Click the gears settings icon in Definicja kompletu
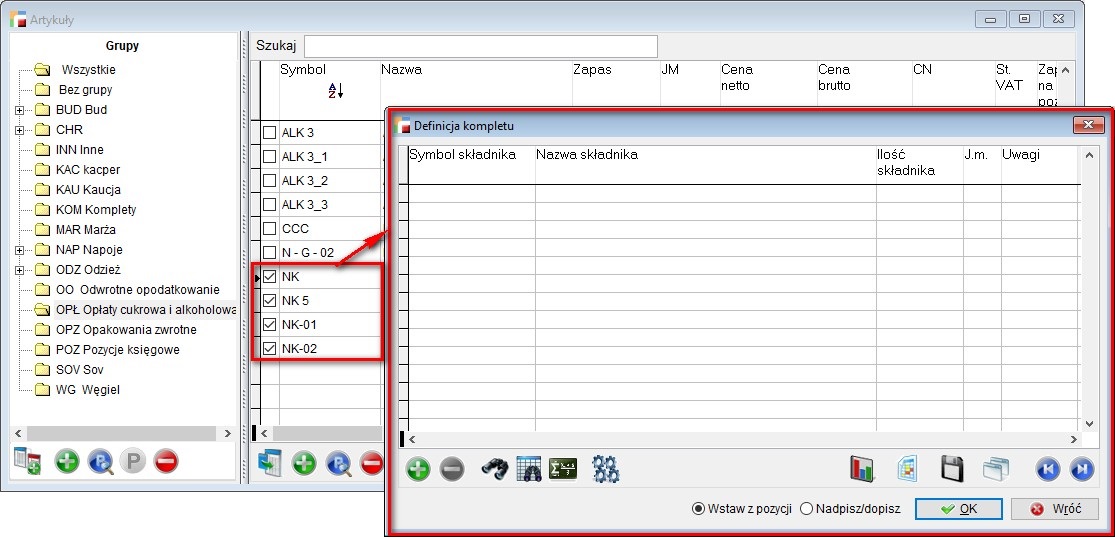The width and height of the screenshot is (1115, 538). [x=606, y=469]
